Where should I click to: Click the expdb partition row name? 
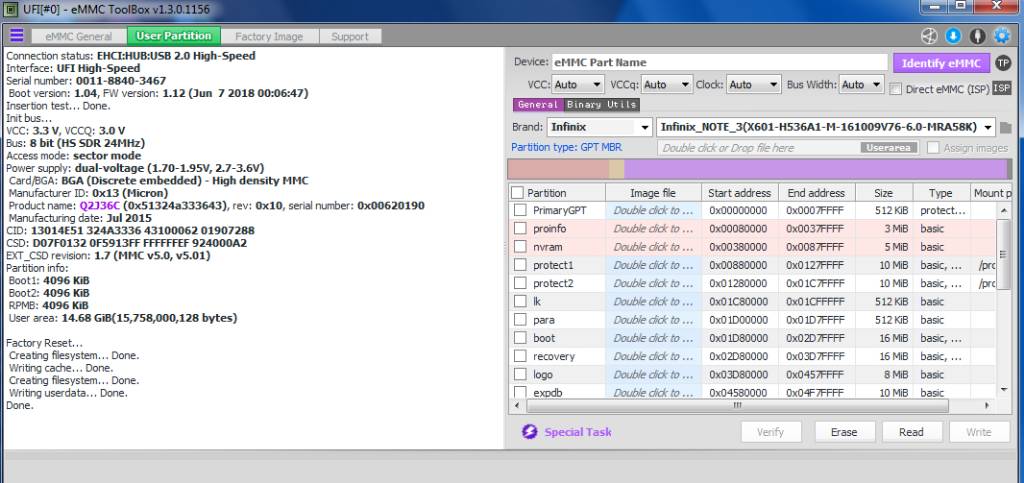[547, 393]
